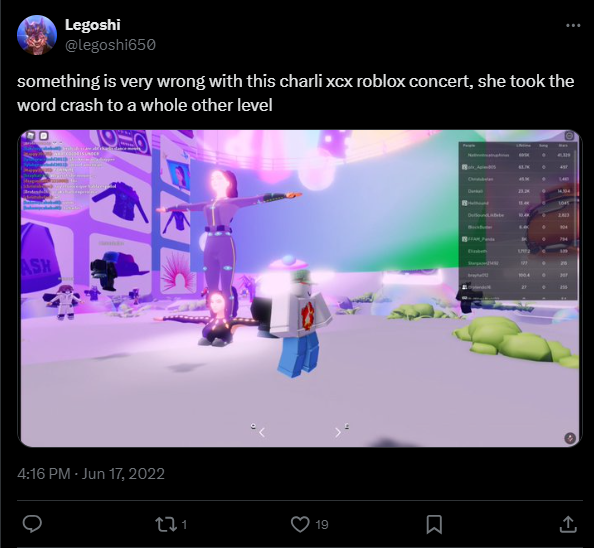Click the 4:16 PM · Jun 17, 2022 timestamp
594x548 pixels.
tap(91, 474)
